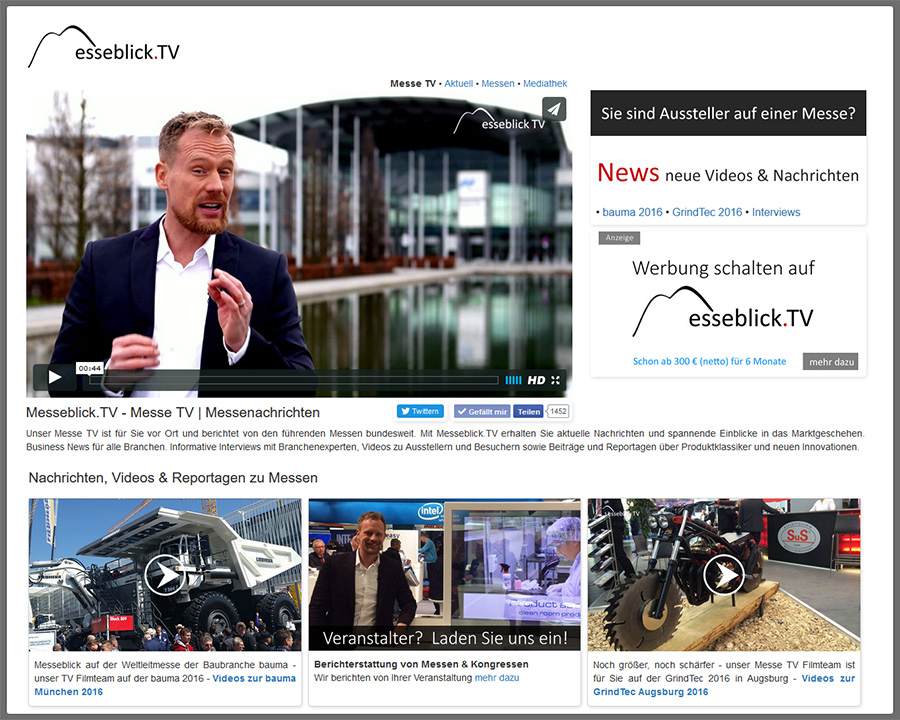
Task: Play the bauma 2016 truck video thumbnail
Action: click(x=165, y=575)
